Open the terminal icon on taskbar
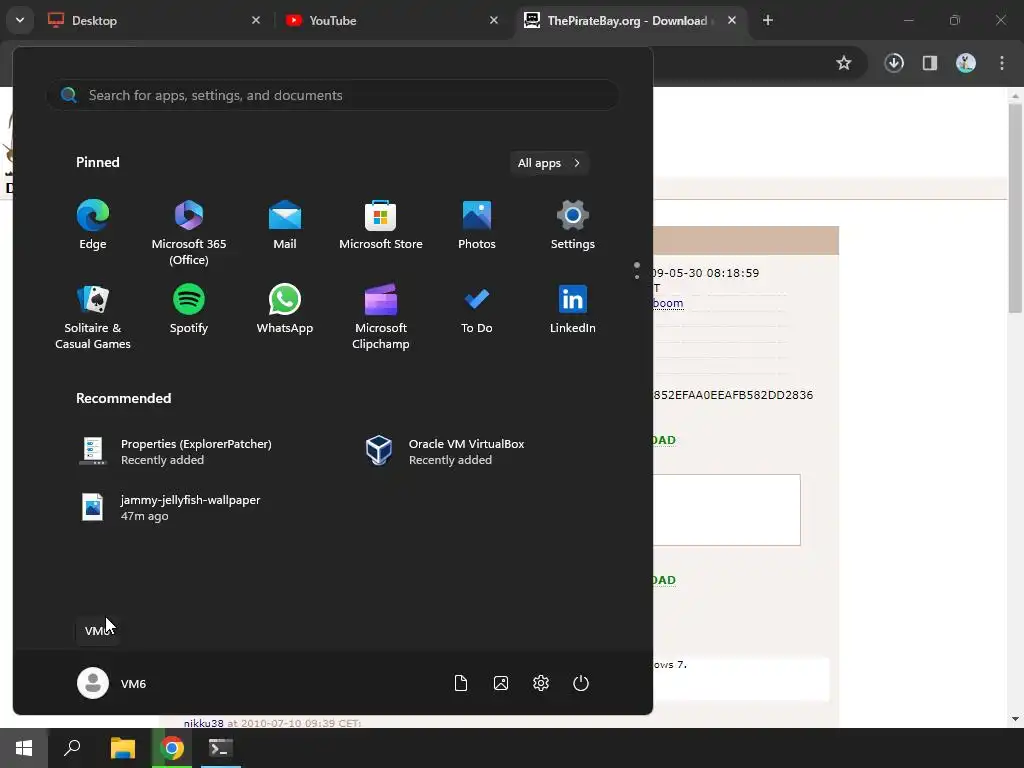 tap(221, 748)
